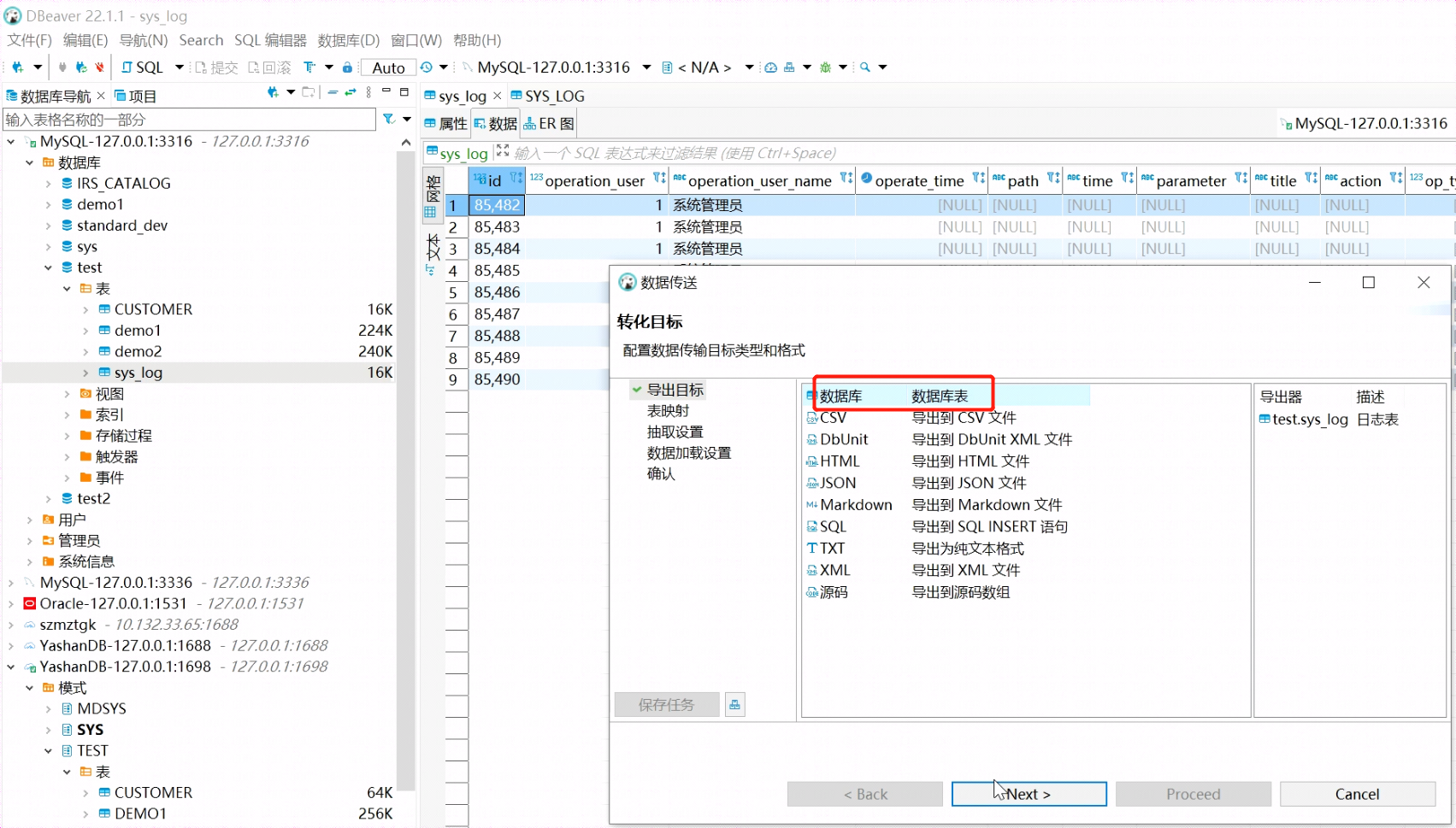This screenshot has height=828, width=1456.
Task: Click the title column filter icon
Action: tap(1311, 178)
